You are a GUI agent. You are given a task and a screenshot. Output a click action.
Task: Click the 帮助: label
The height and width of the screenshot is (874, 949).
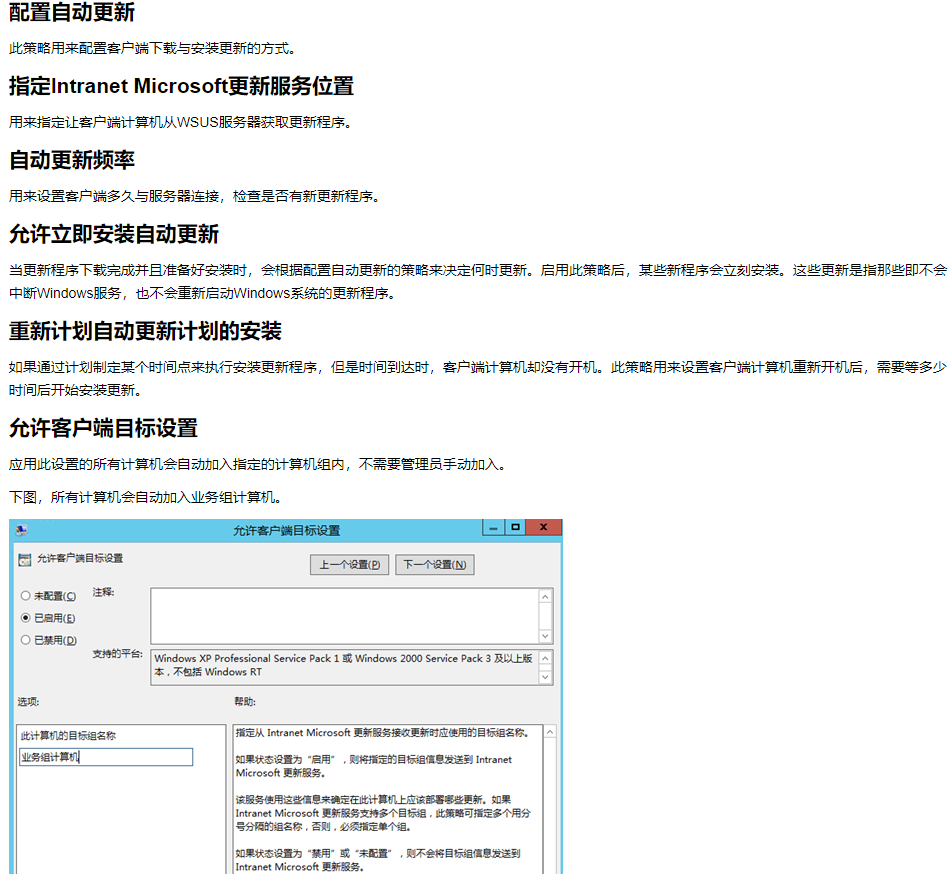pos(245,702)
